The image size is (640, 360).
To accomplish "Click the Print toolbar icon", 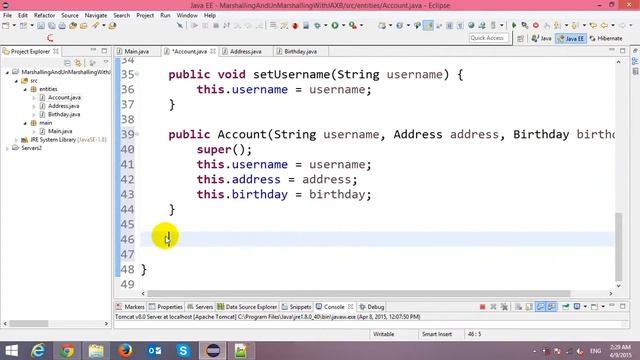I will coord(62,25).
